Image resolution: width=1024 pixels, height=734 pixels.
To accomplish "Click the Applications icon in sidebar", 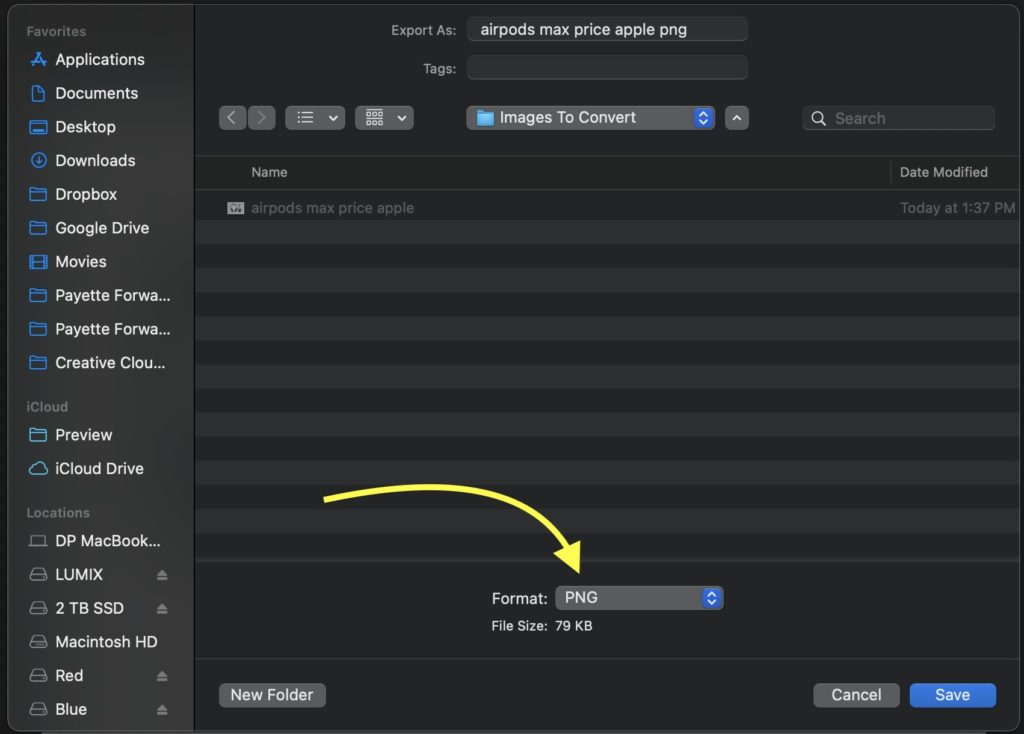I will click(x=39, y=59).
